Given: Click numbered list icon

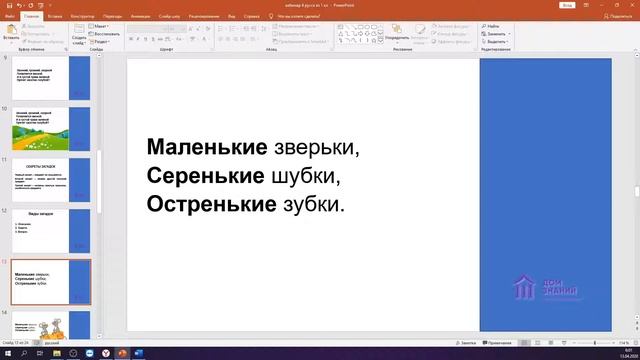Looking at the screenshot, I should 233,29.
